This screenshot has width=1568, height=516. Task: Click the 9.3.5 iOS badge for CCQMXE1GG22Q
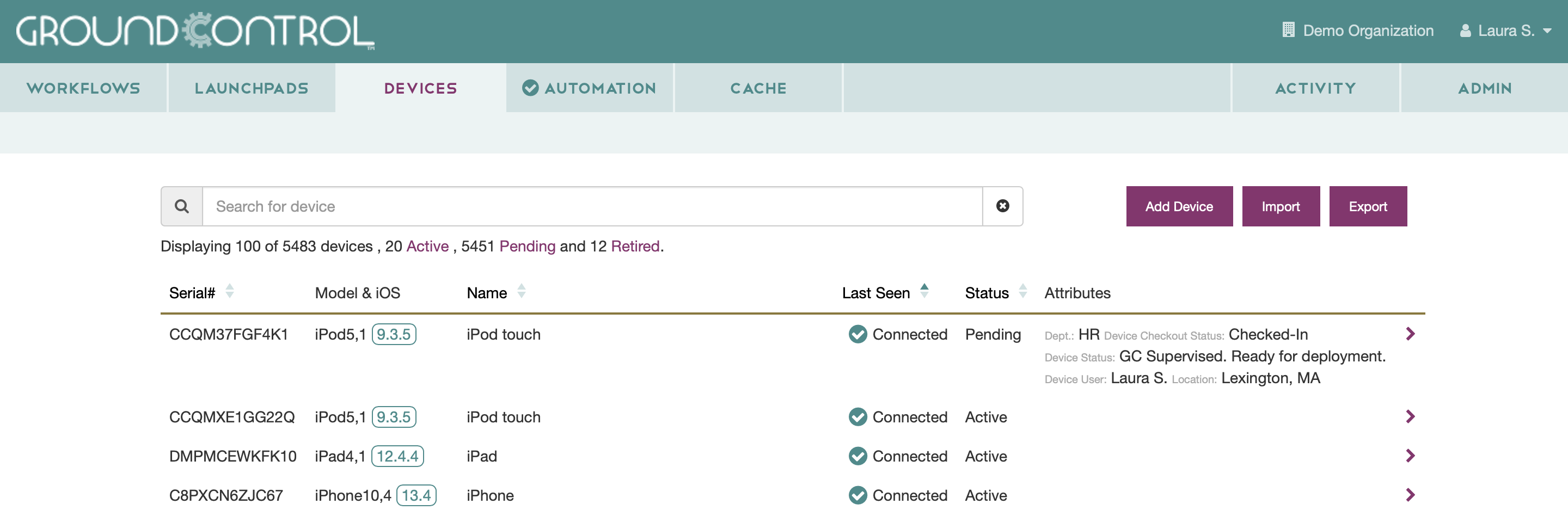tap(394, 417)
